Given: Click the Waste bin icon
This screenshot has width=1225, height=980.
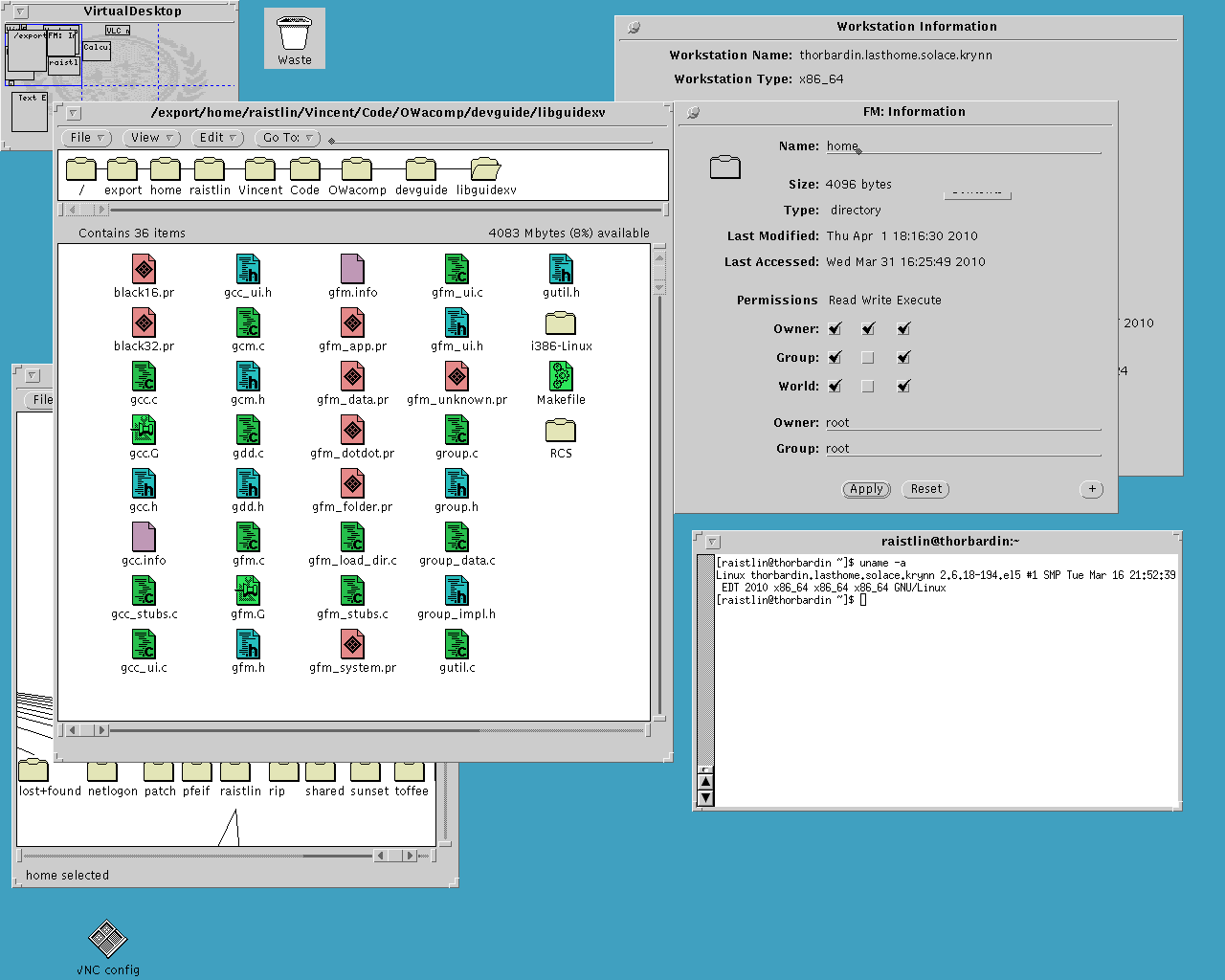Looking at the screenshot, I should (x=295, y=36).
